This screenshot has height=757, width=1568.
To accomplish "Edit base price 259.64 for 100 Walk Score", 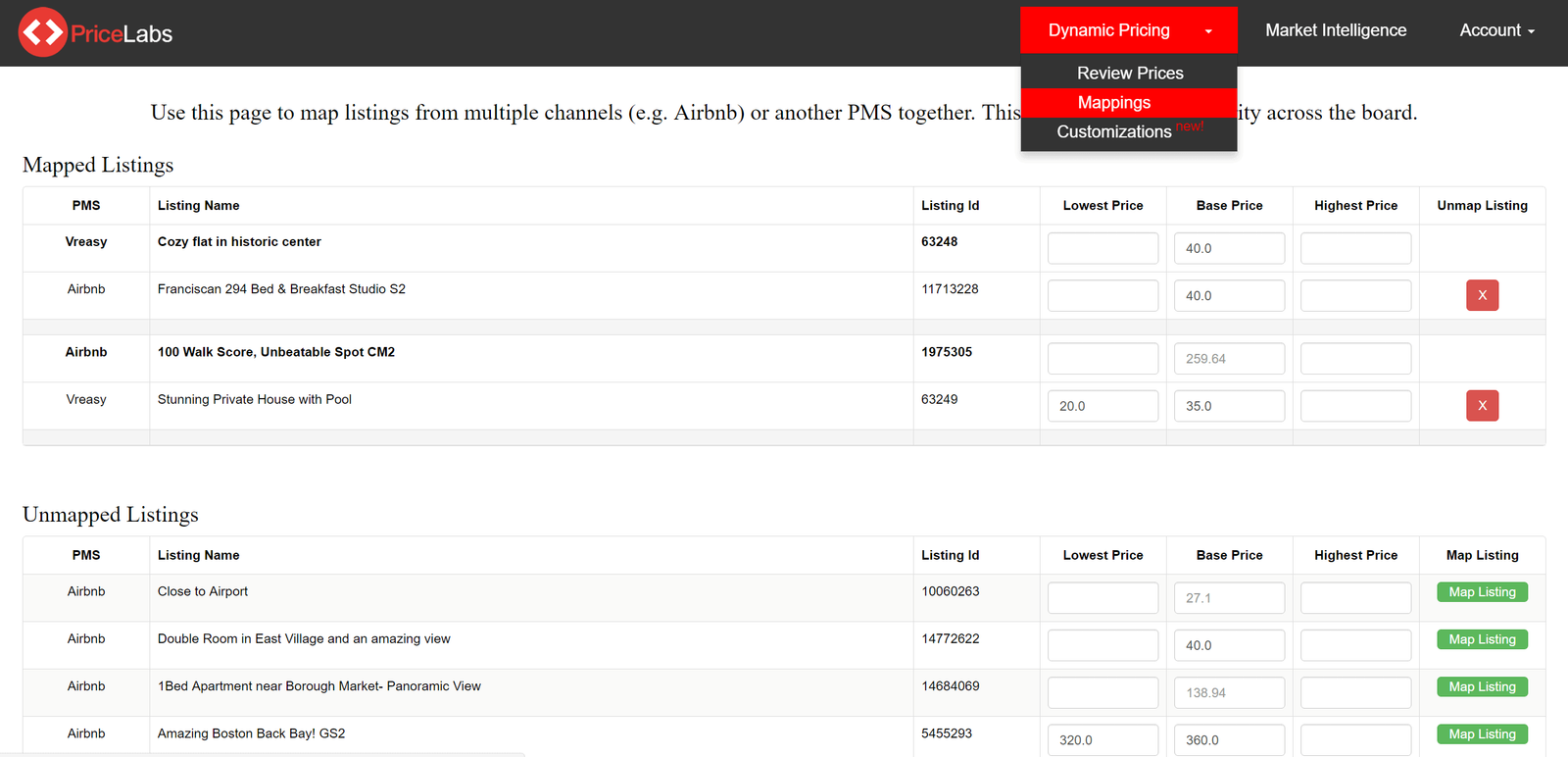I will (1229, 359).
